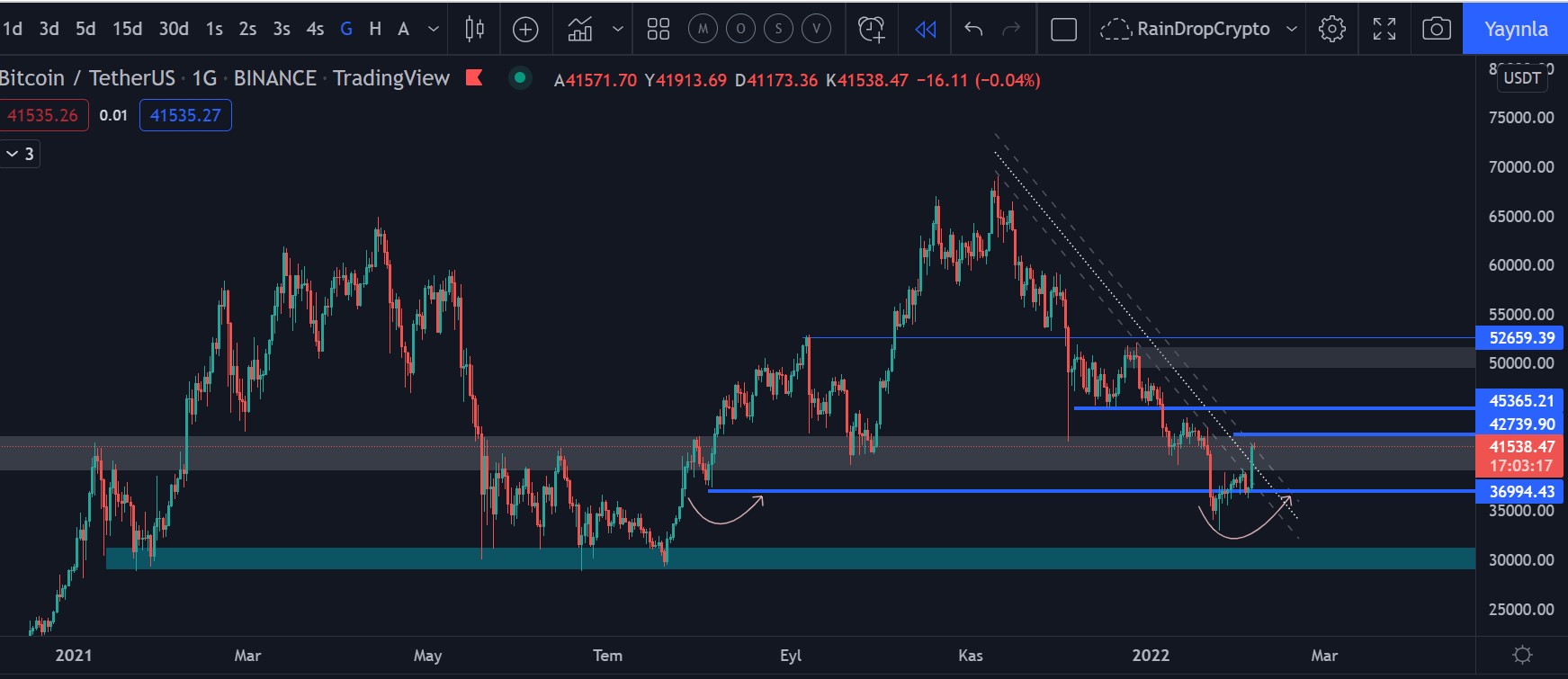
Task: Click the high value Y41913.69 in legend
Action: pos(685,80)
